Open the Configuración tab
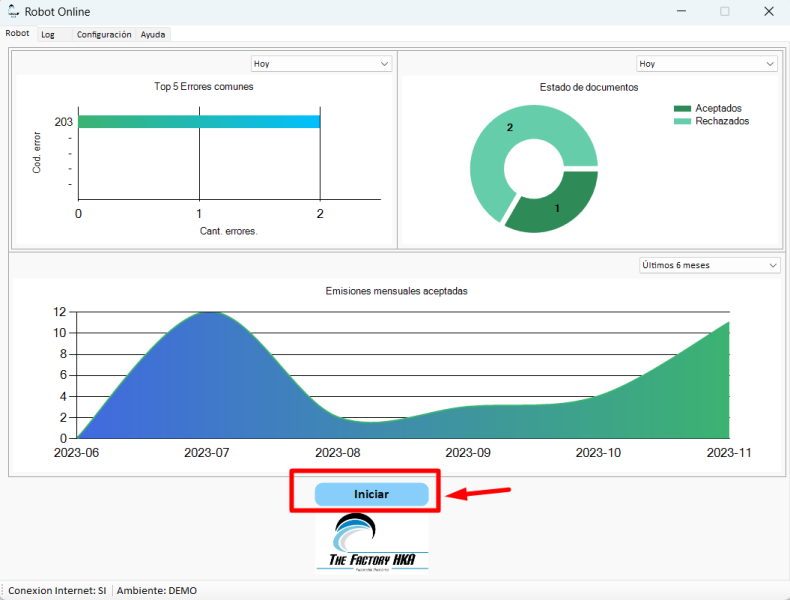Viewport: 790px width, 600px height. (x=104, y=34)
